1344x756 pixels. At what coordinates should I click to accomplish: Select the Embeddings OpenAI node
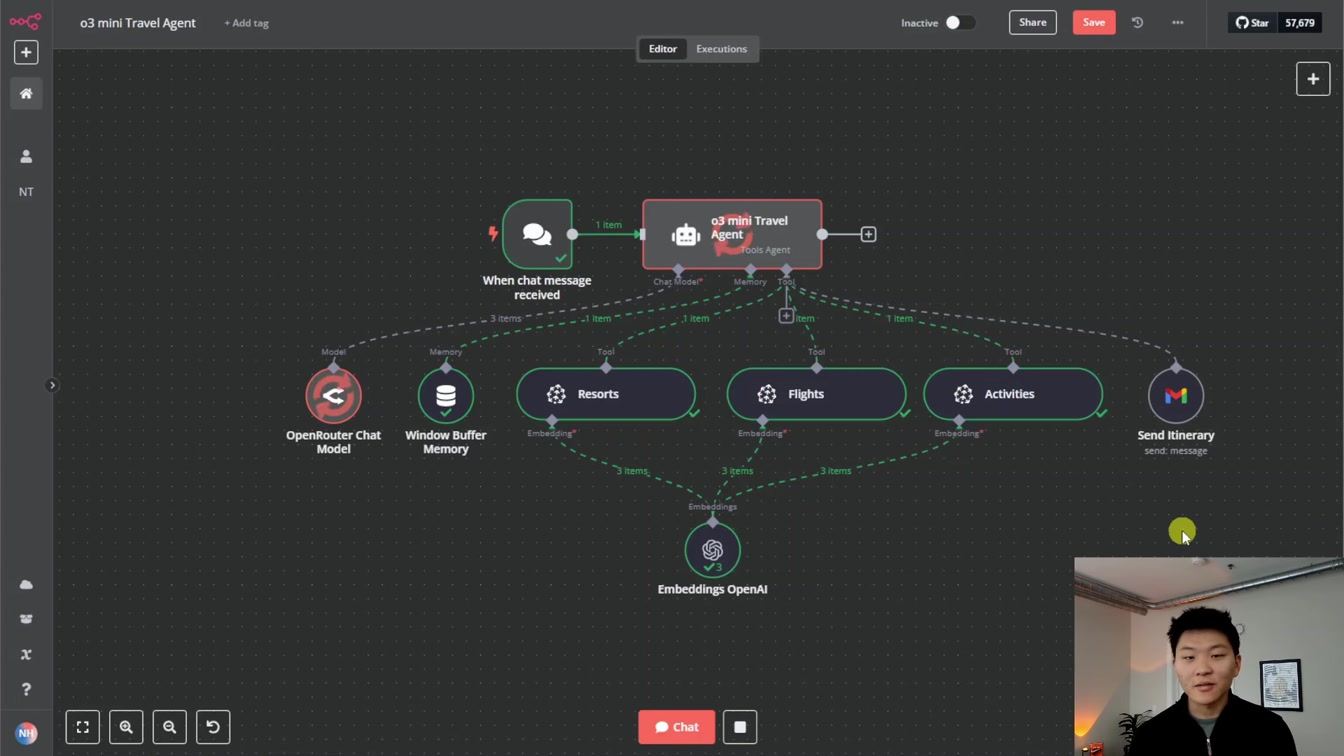click(x=712, y=550)
